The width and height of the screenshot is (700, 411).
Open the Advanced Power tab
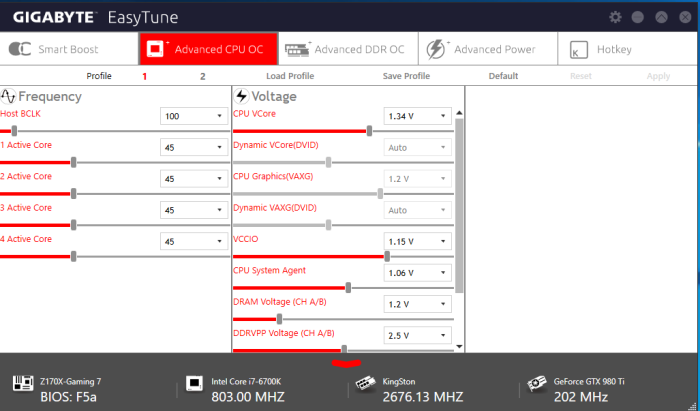pos(488,49)
